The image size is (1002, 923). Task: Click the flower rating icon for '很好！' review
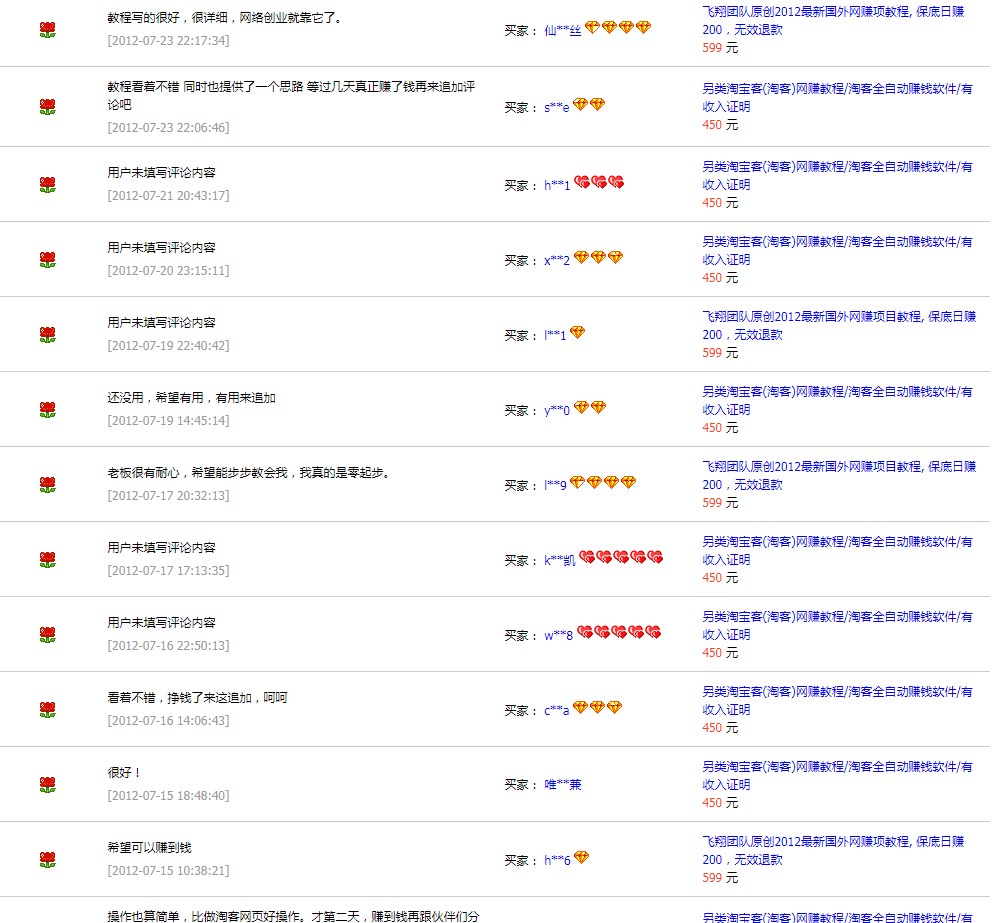47,785
